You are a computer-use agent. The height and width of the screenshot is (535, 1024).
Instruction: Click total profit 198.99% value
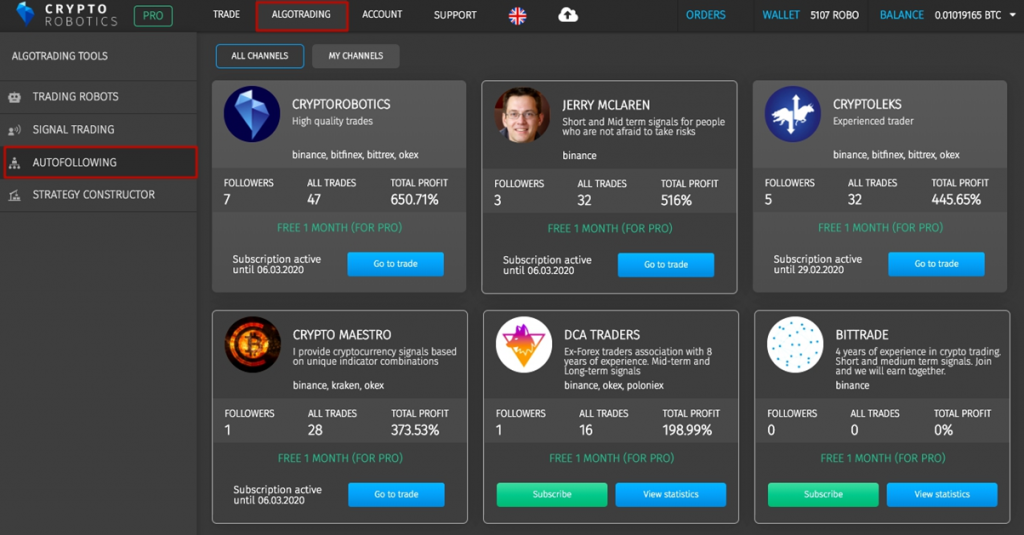[x=687, y=430]
